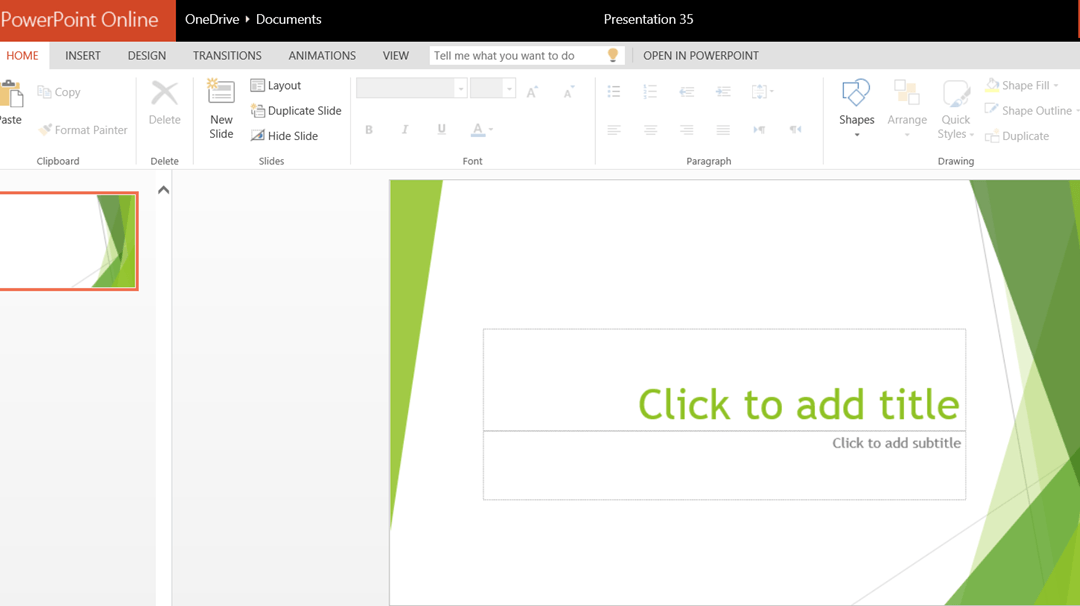The height and width of the screenshot is (606, 1080).
Task: Open the Font Color picker
Action: tap(480, 130)
